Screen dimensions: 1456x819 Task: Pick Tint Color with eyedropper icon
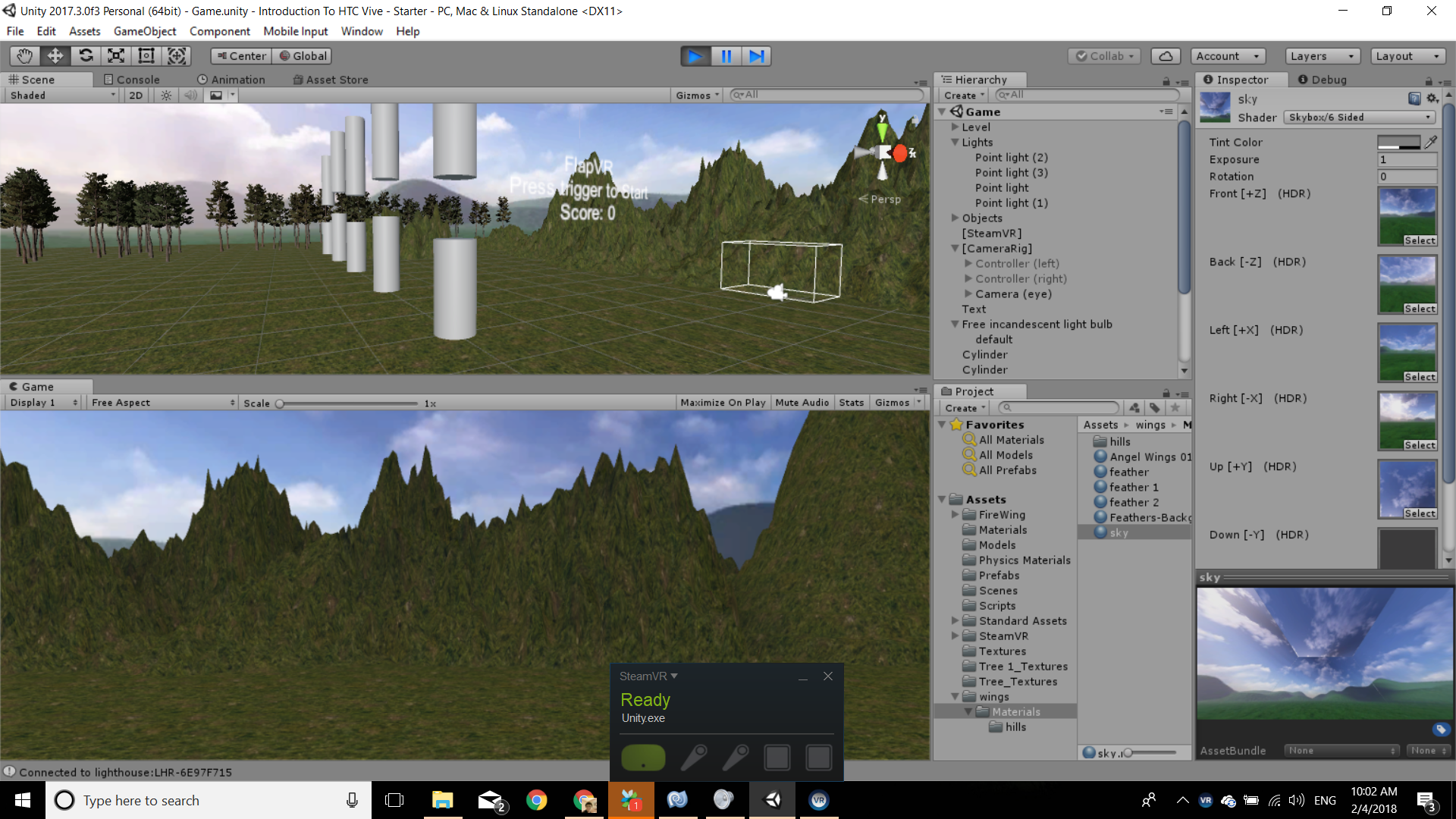(1431, 142)
